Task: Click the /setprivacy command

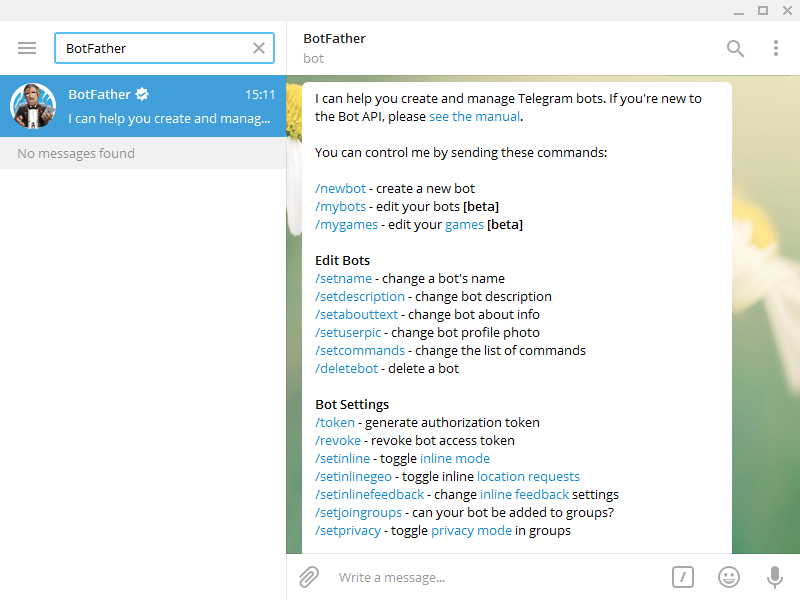Action: (x=348, y=531)
